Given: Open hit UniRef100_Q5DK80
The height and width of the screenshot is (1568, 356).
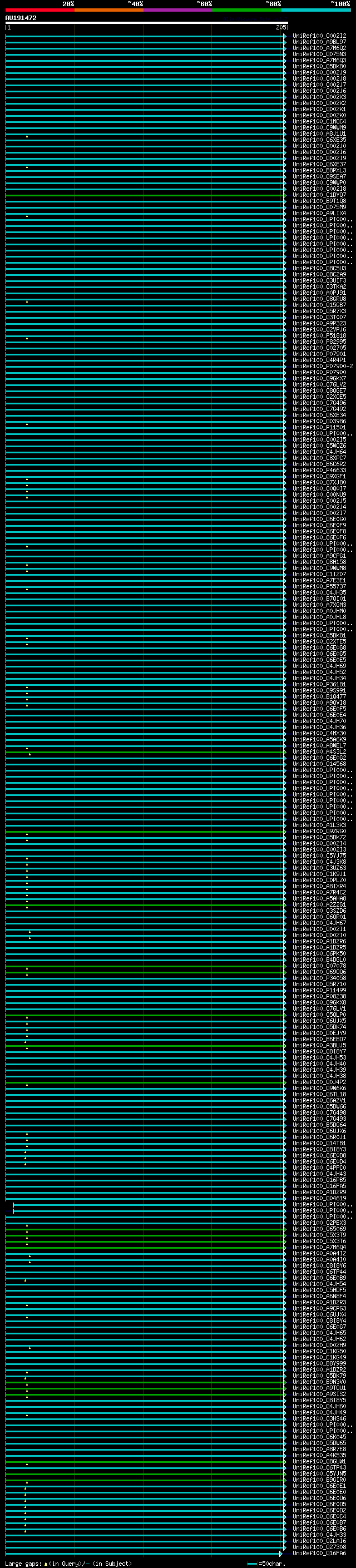Looking at the screenshot, I should 319,66.
